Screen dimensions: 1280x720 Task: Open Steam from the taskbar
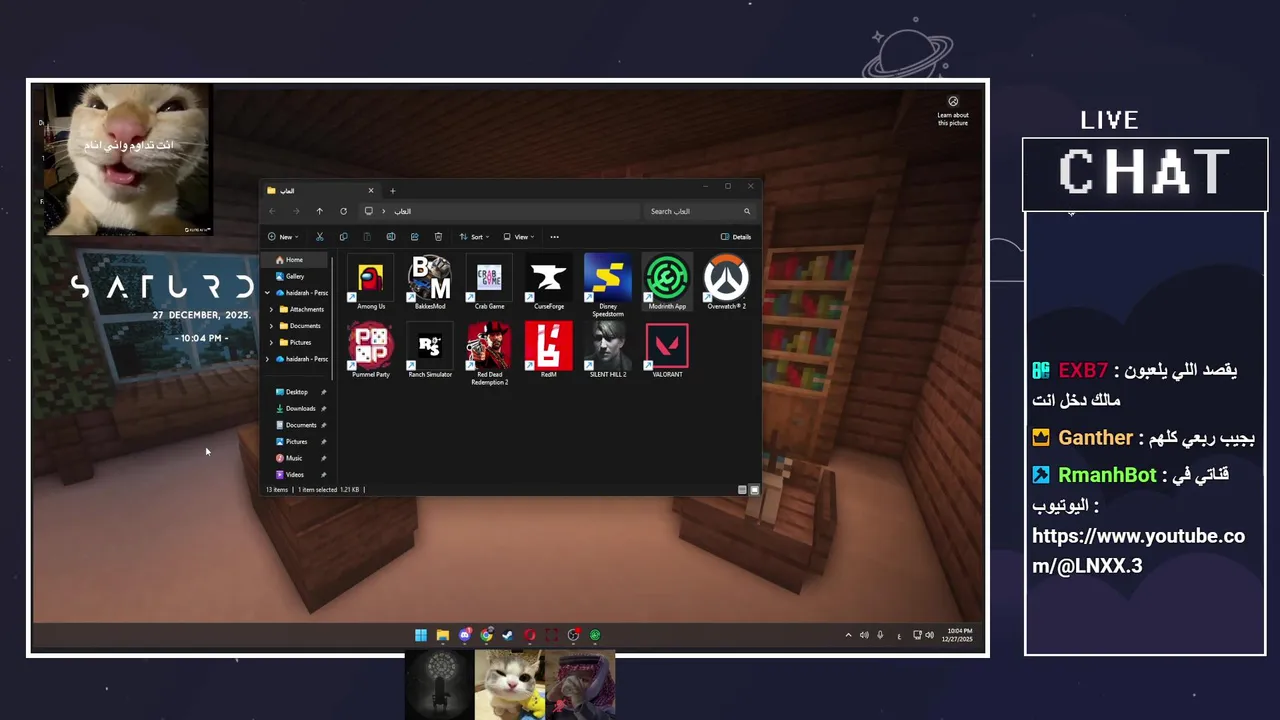pyautogui.click(x=508, y=635)
